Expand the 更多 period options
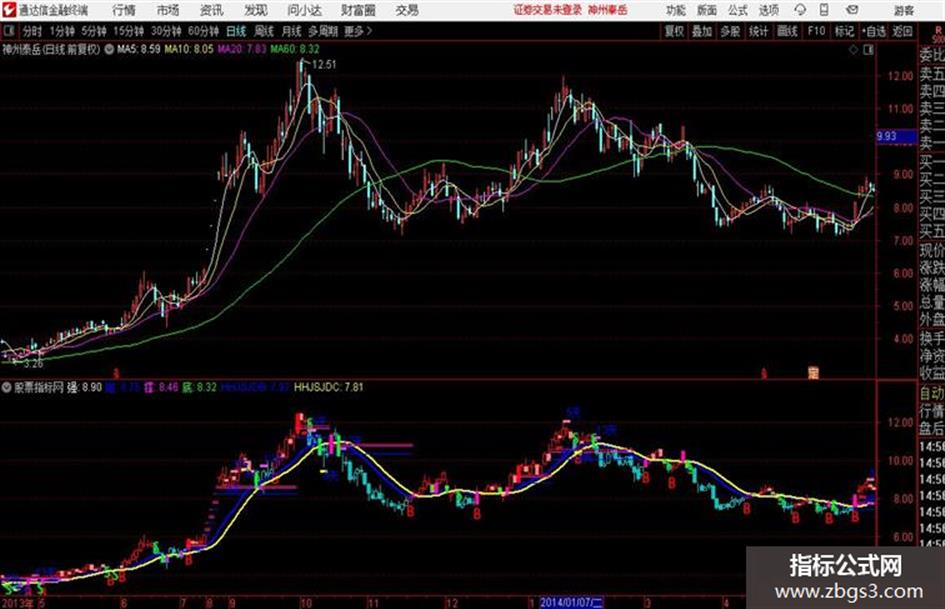 (x=358, y=31)
